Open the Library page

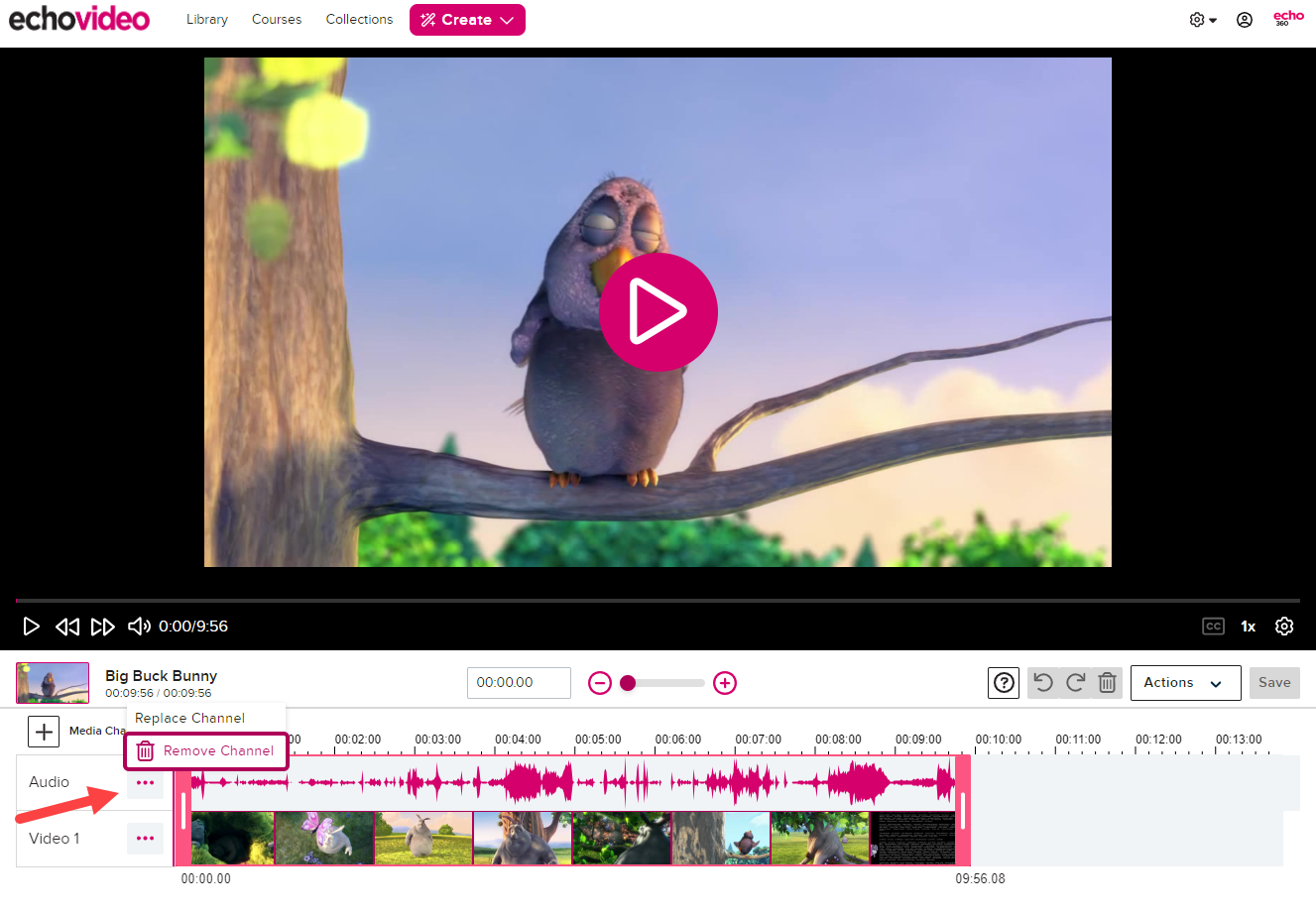click(x=207, y=19)
